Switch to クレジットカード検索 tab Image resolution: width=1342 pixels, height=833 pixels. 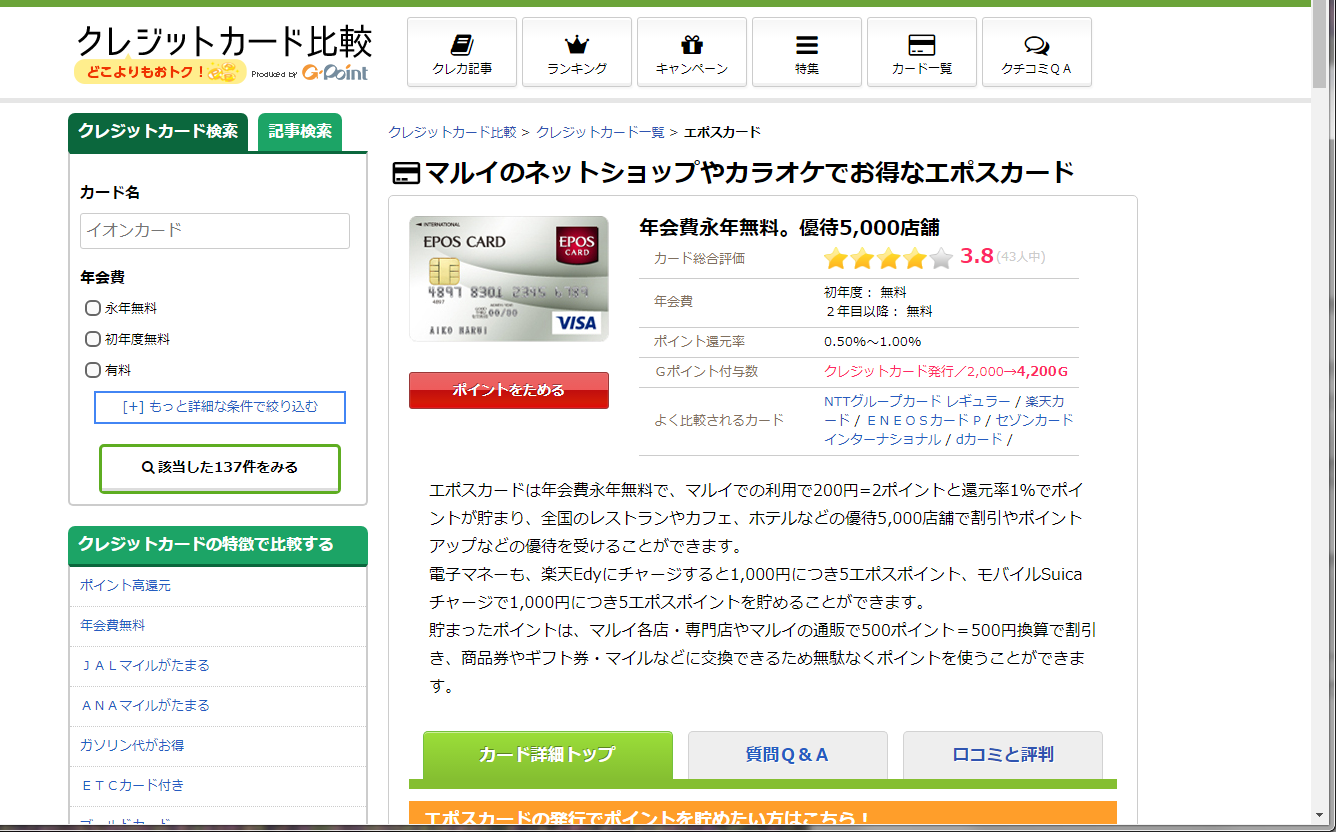(158, 132)
